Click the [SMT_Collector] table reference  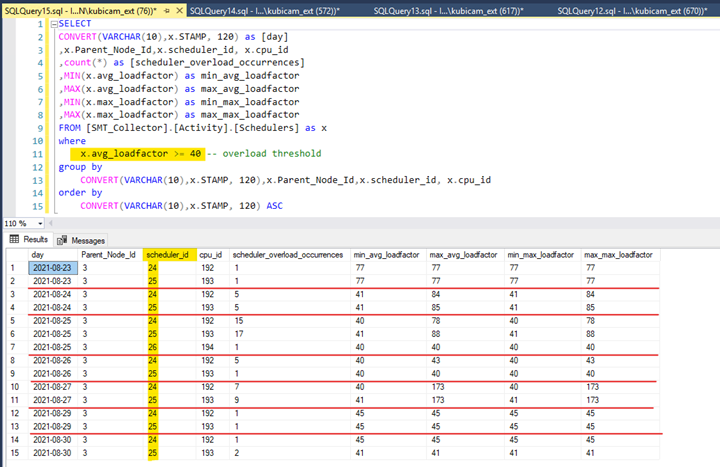[x=127, y=128]
